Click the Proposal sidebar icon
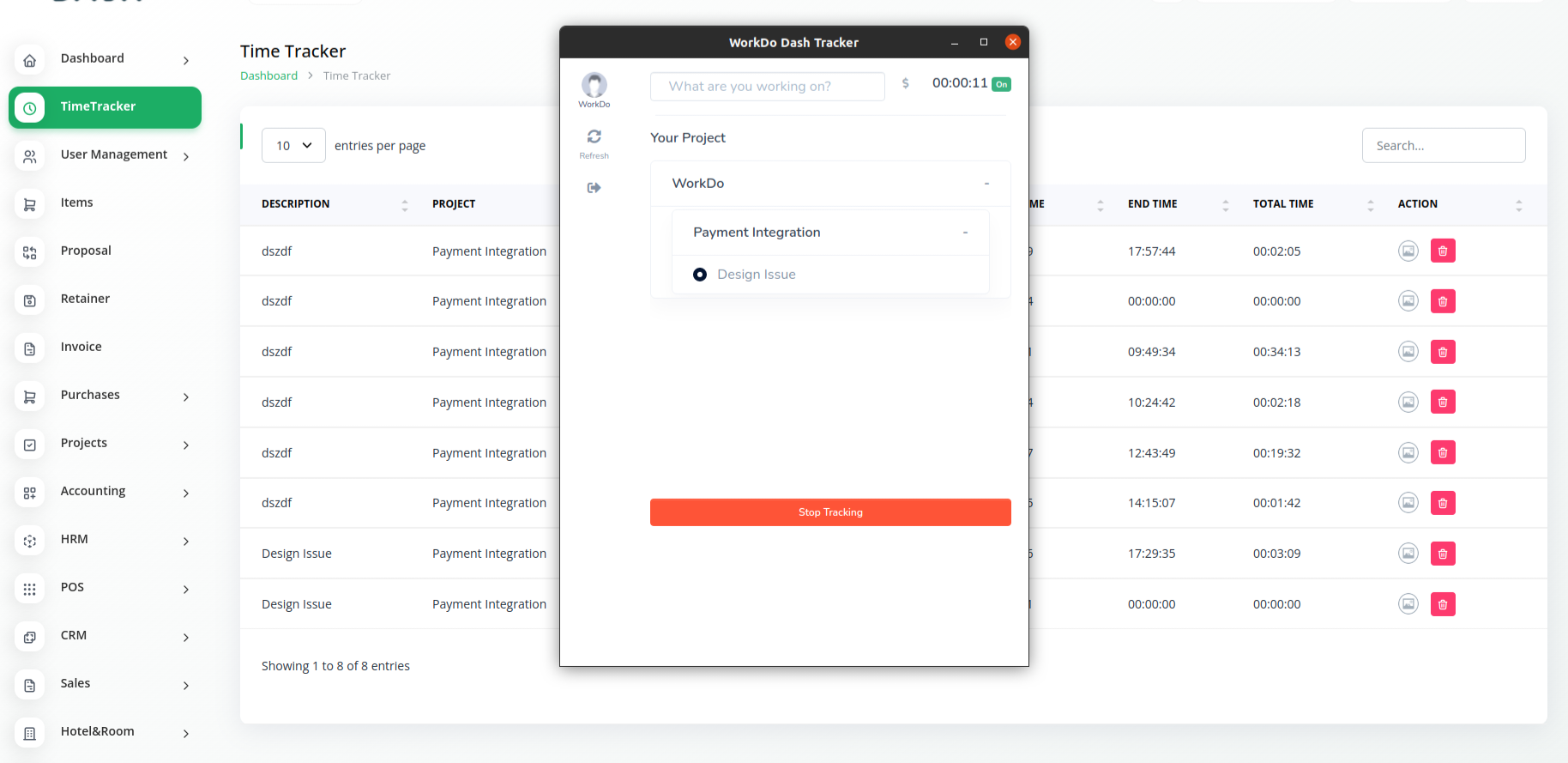 coord(30,252)
